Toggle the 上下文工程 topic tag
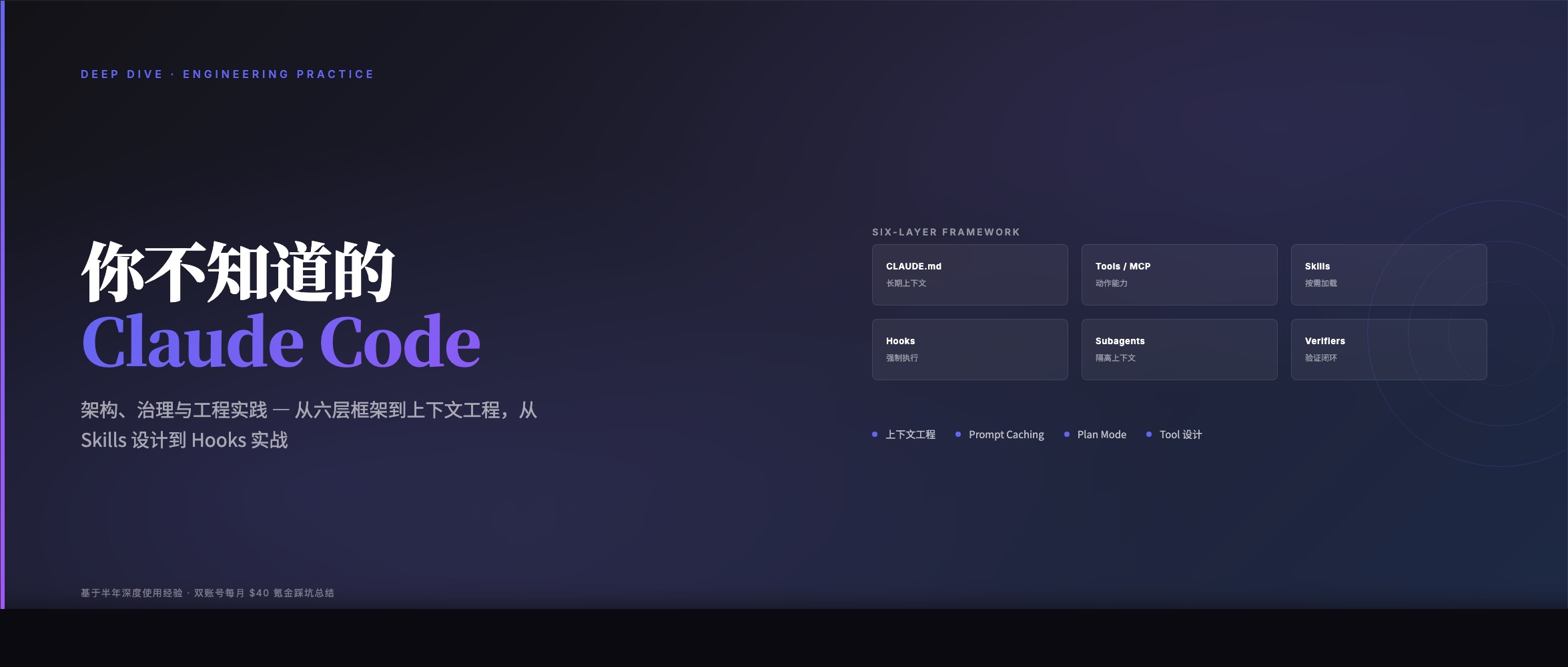Screen dimensions: 1568x667 (x=911, y=434)
